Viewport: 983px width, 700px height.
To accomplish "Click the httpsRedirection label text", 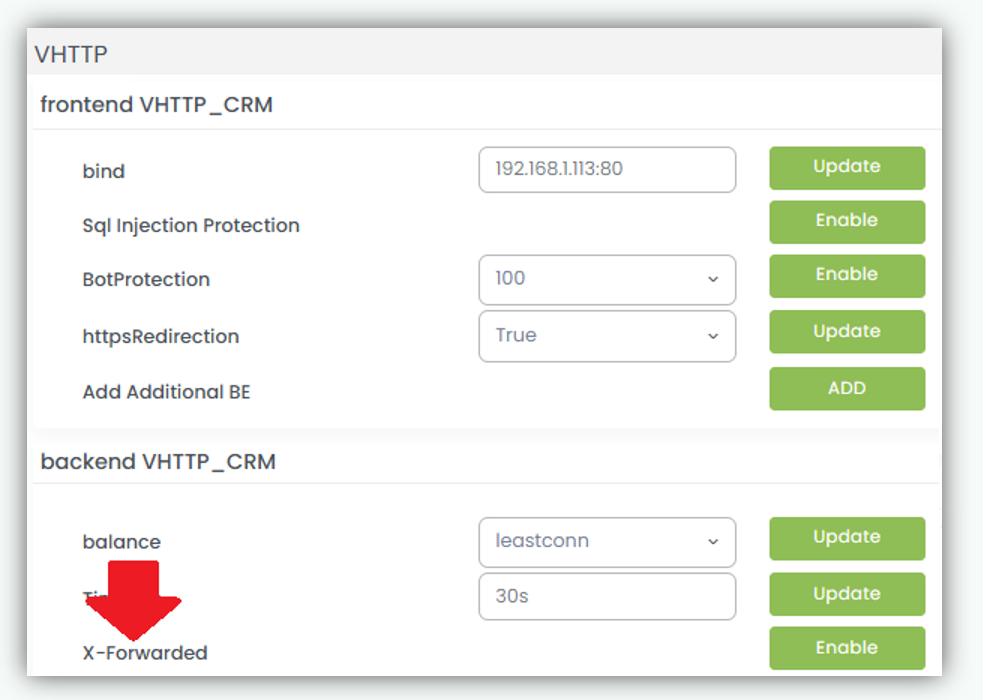I will tap(161, 337).
